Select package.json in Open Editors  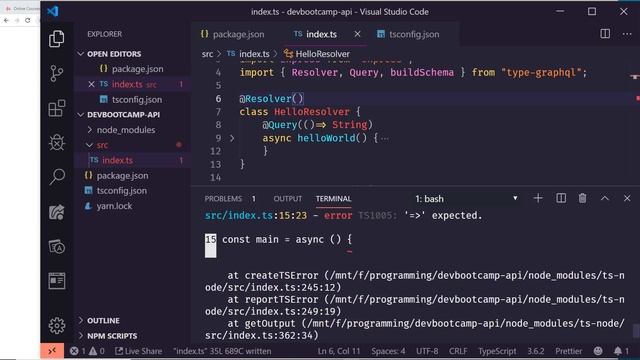(x=138, y=69)
